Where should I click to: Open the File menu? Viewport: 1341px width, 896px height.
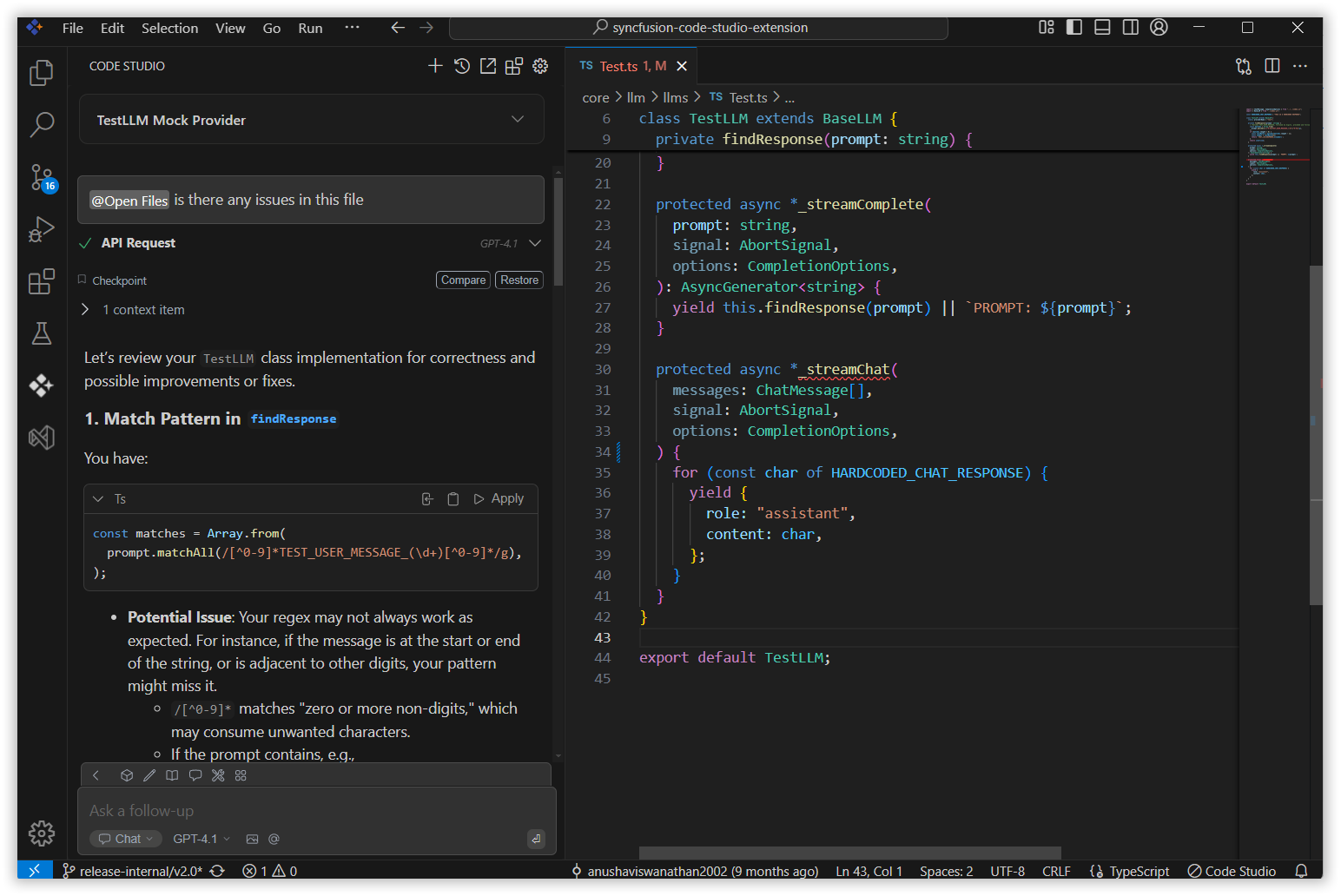pos(73,28)
